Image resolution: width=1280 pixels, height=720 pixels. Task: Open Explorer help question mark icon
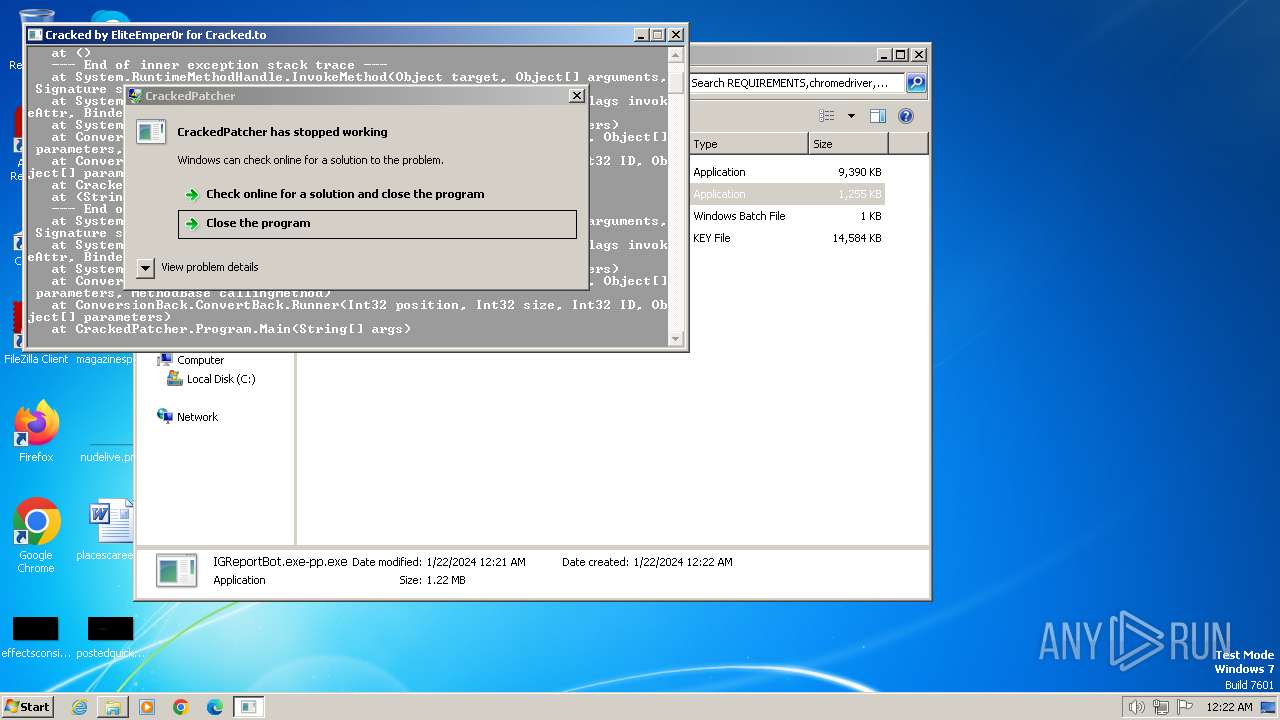pos(905,116)
